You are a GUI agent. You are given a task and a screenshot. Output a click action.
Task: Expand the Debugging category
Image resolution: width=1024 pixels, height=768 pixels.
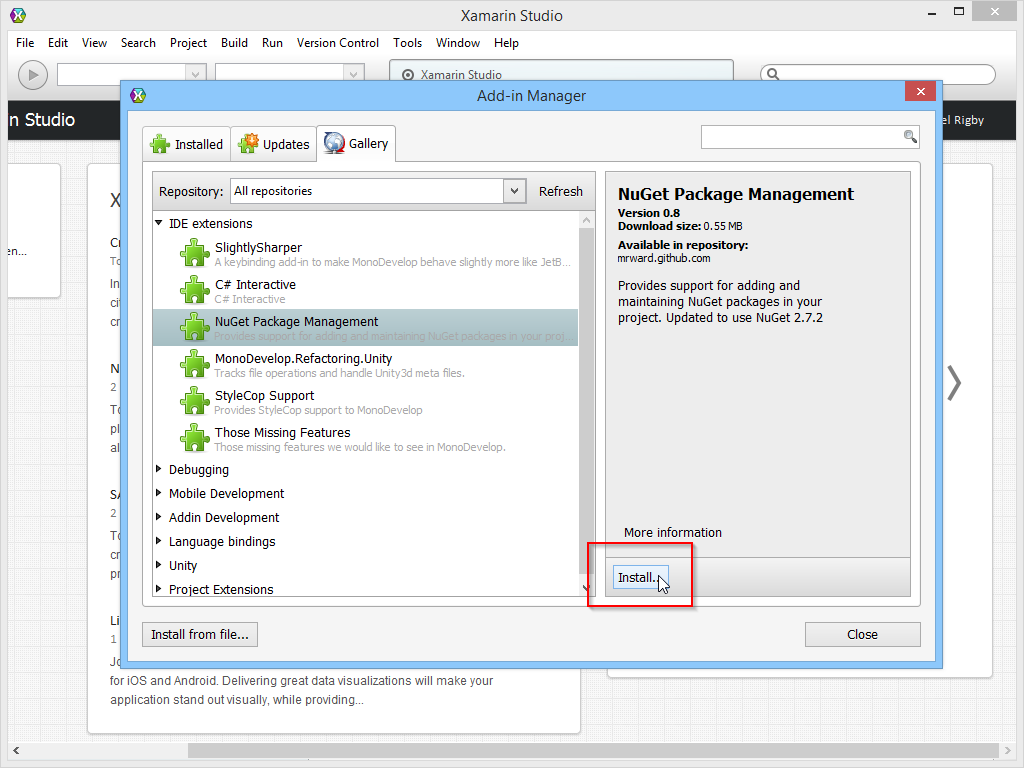159,469
